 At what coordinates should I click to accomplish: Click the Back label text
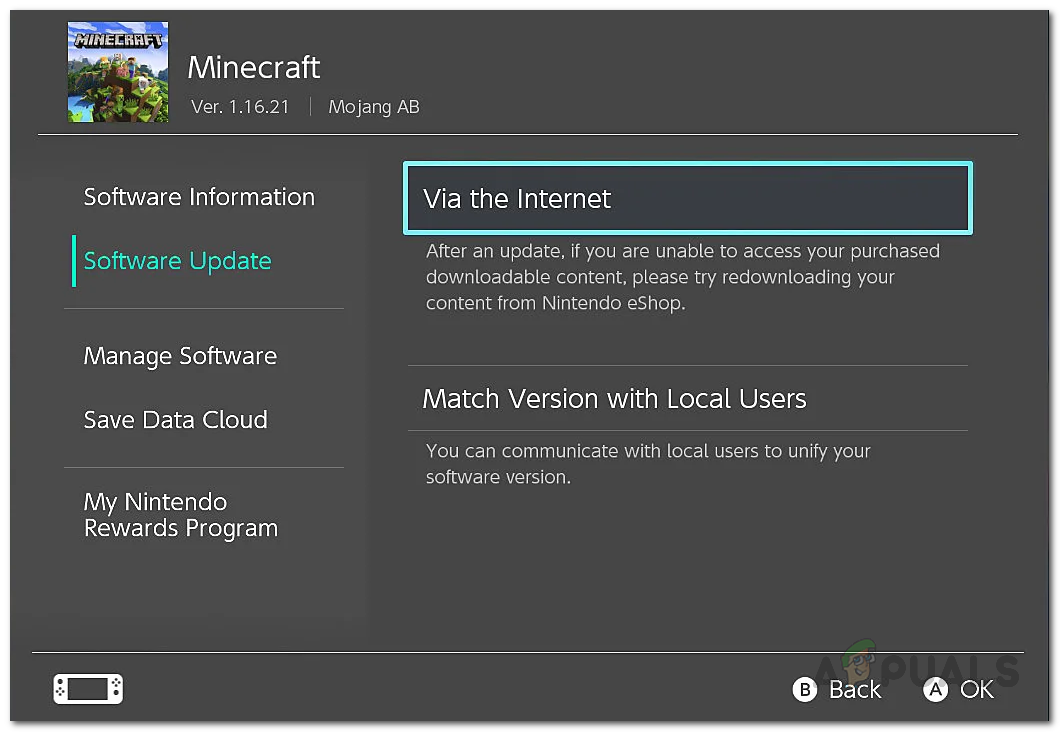click(x=855, y=689)
